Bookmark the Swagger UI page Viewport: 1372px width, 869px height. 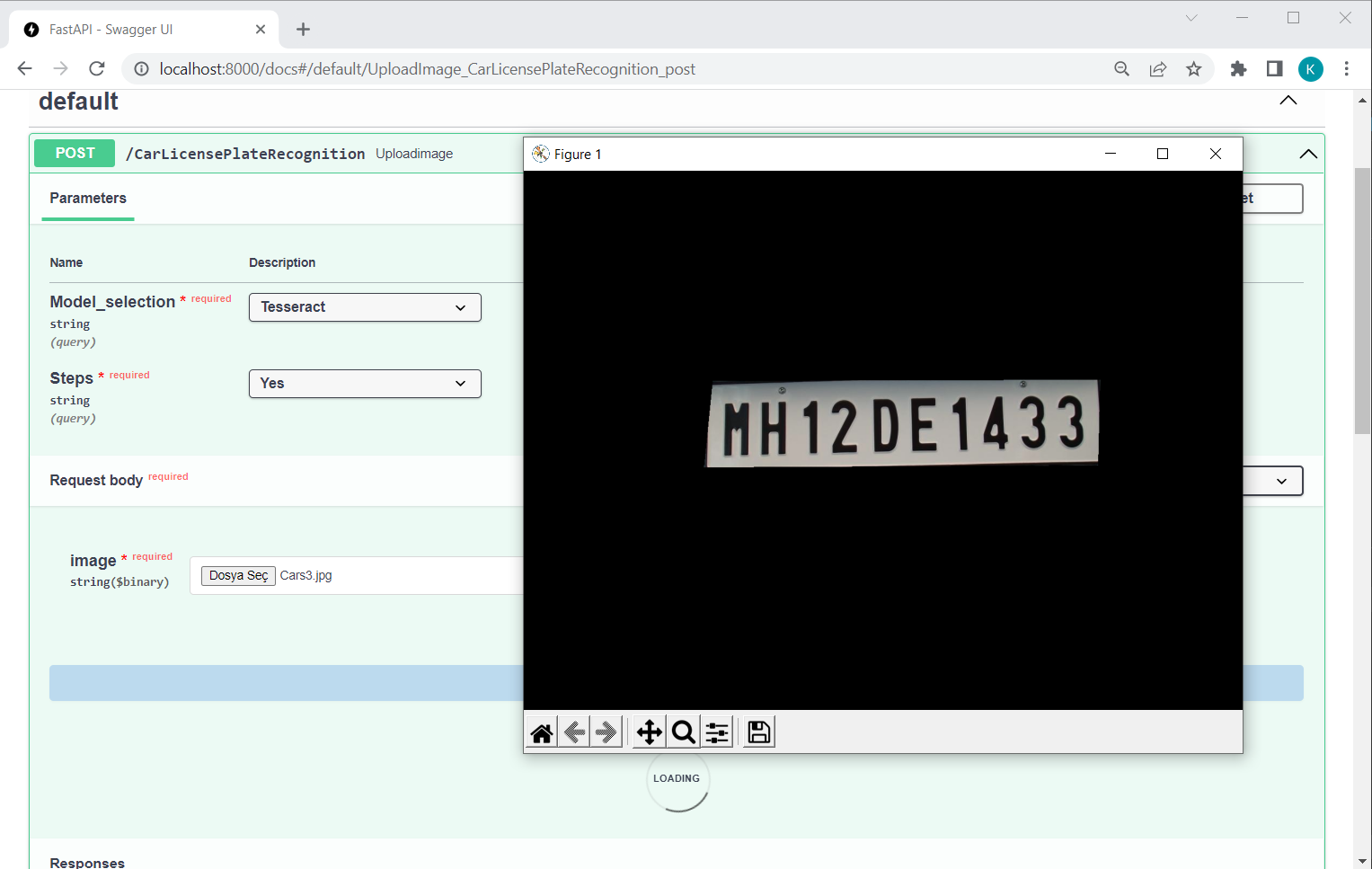(1194, 68)
